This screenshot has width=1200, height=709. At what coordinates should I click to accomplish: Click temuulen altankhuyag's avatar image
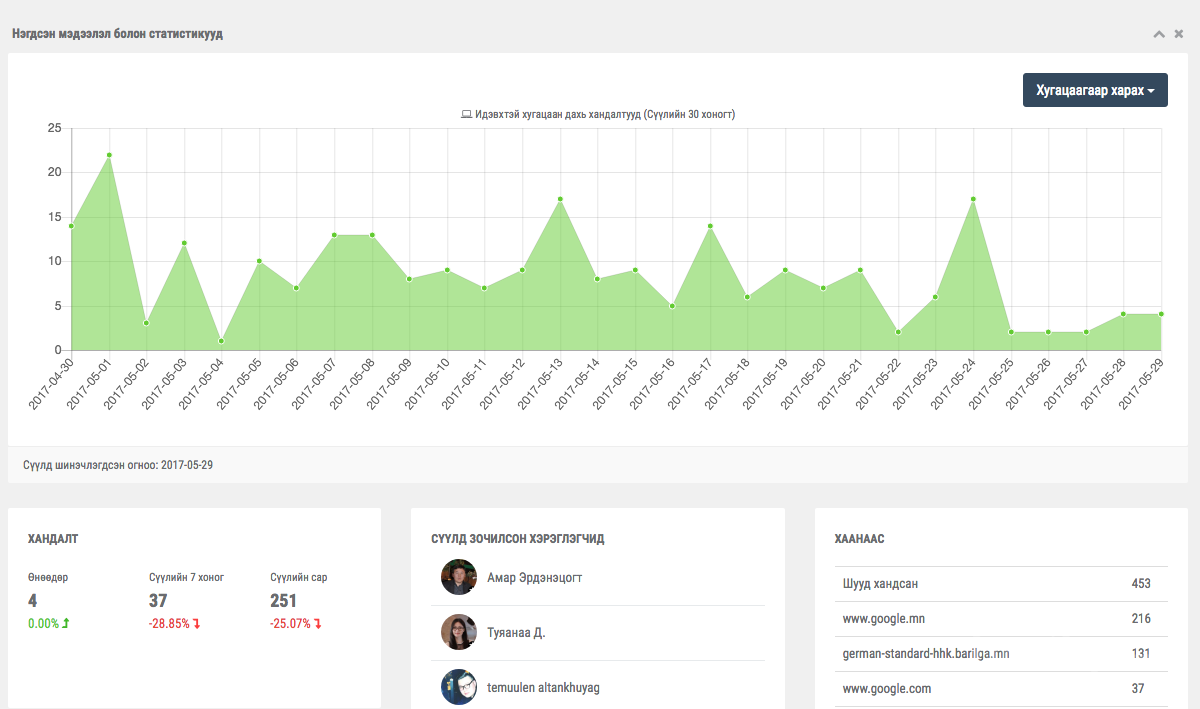pos(458,687)
